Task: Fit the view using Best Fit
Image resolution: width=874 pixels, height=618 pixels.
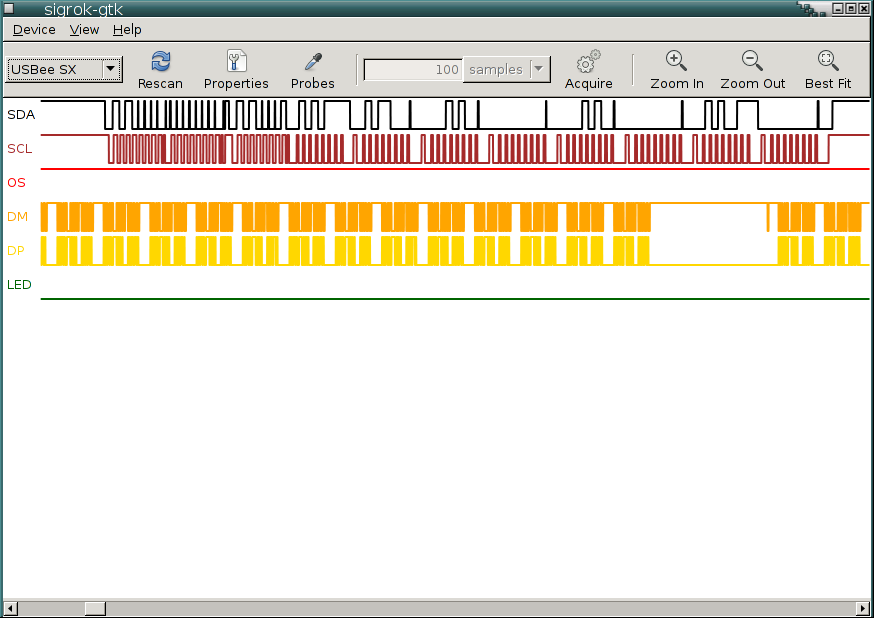Action: (827, 62)
